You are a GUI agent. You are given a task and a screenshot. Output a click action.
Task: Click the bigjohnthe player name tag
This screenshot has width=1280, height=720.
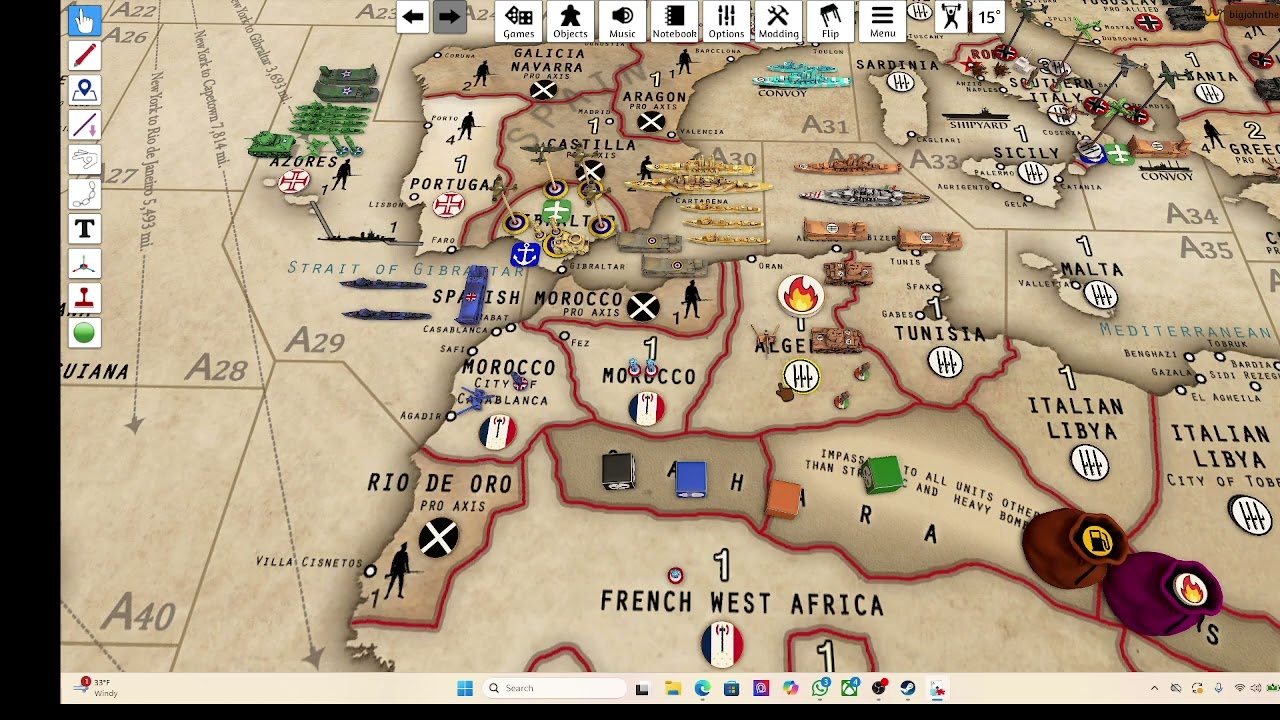(1252, 15)
